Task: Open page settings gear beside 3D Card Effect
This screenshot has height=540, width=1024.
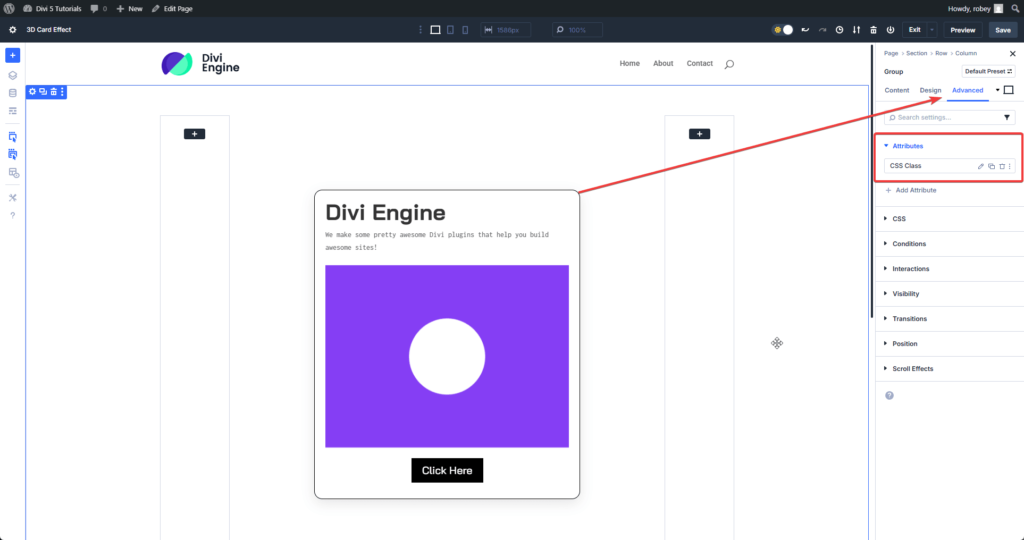Action: [12, 30]
